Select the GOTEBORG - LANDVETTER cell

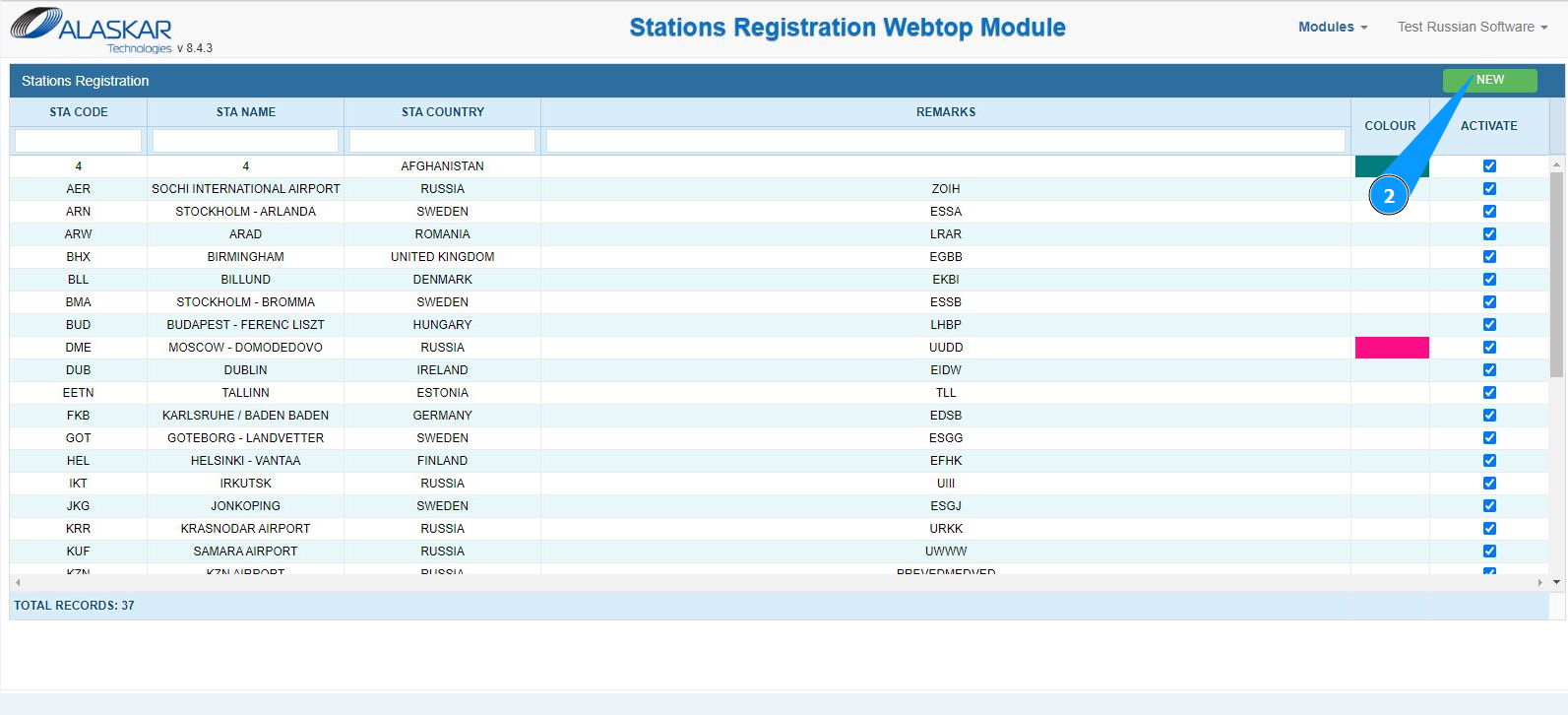tap(246, 438)
